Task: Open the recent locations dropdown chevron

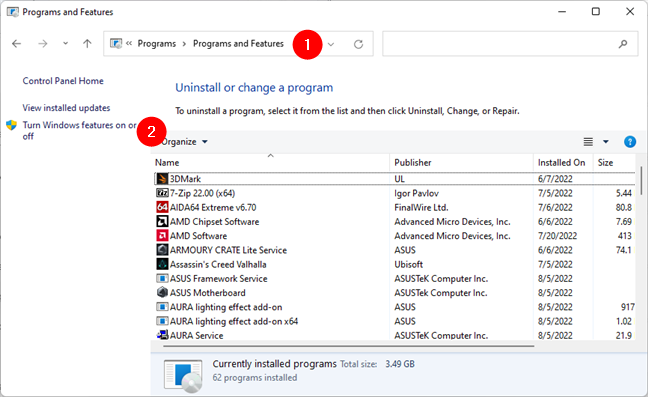Action: (65, 43)
